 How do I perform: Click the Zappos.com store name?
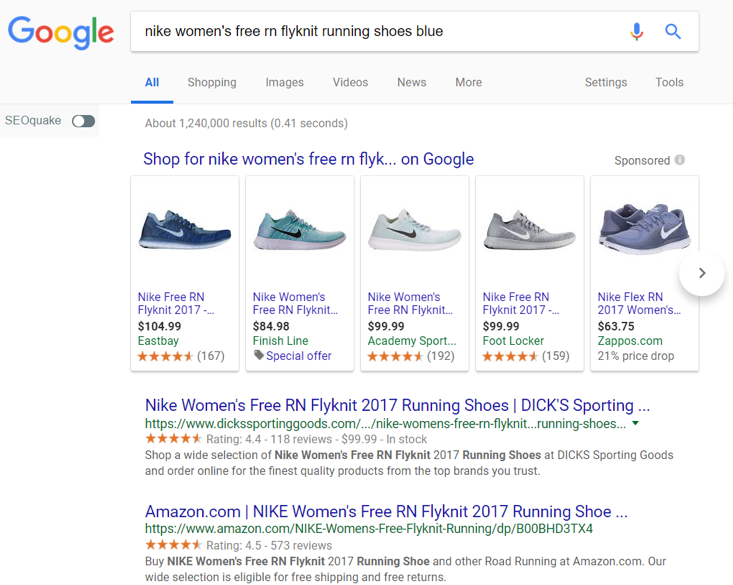[x=630, y=341]
